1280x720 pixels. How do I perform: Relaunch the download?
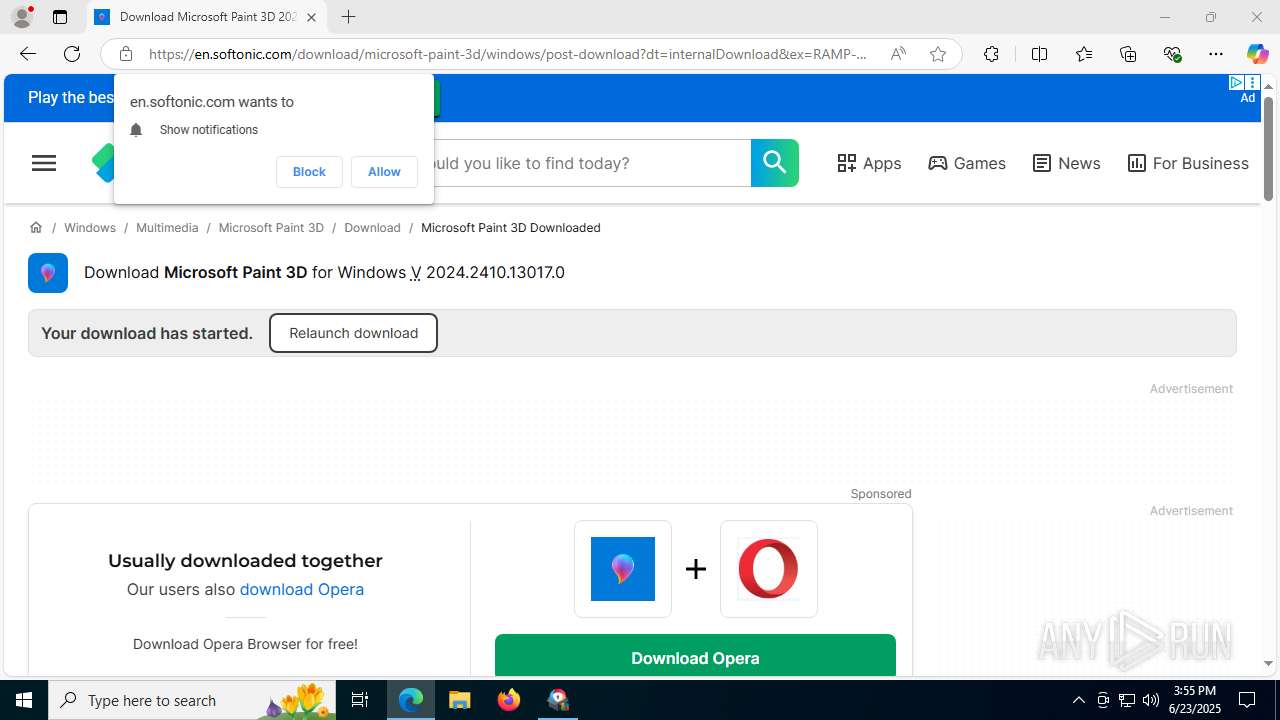[353, 333]
